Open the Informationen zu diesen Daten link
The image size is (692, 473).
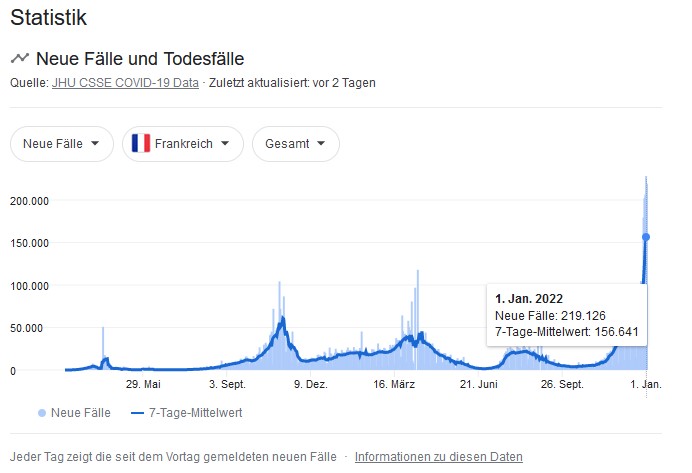[x=438, y=457]
